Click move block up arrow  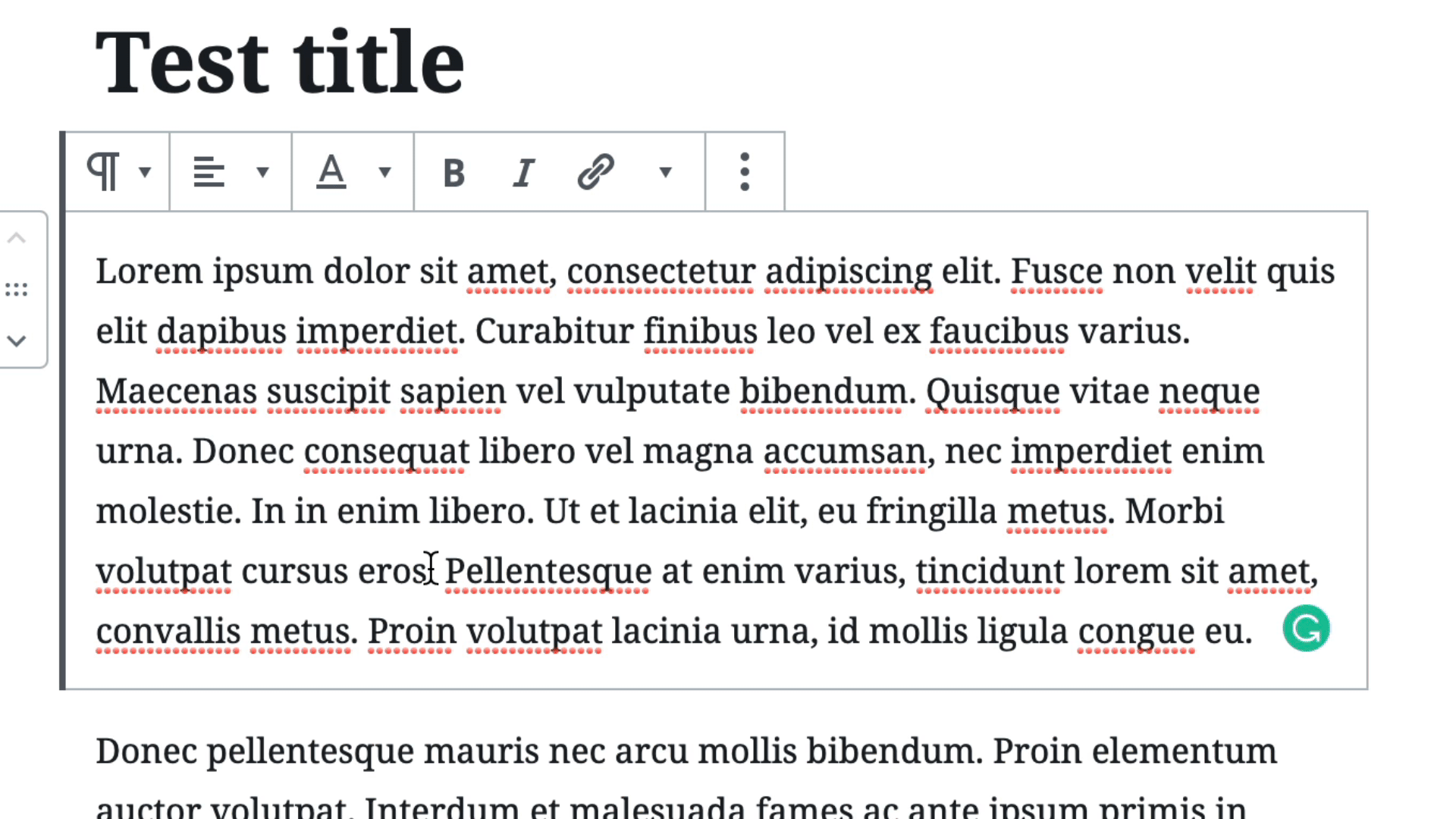(18, 238)
